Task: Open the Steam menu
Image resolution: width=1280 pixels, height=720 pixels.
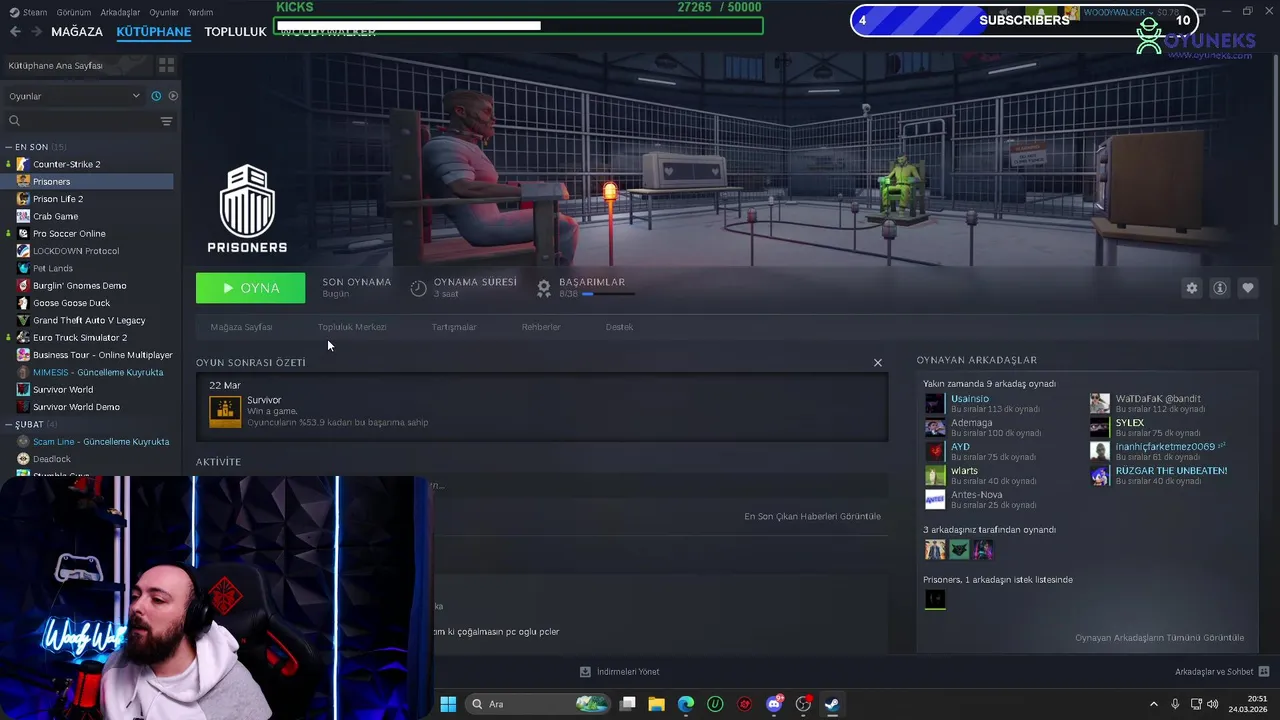Action: (29, 12)
